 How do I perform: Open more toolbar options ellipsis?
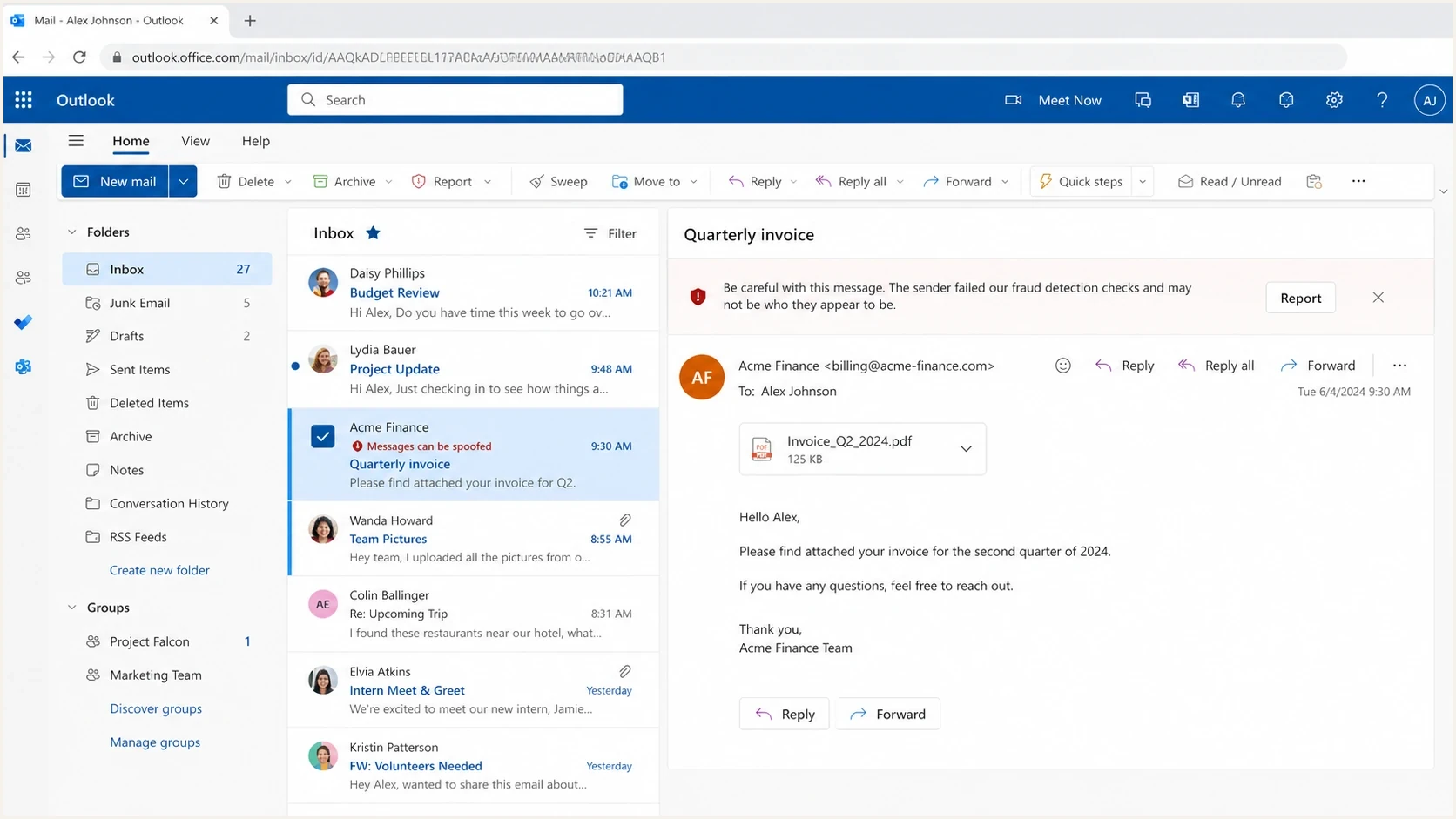pos(1358,181)
